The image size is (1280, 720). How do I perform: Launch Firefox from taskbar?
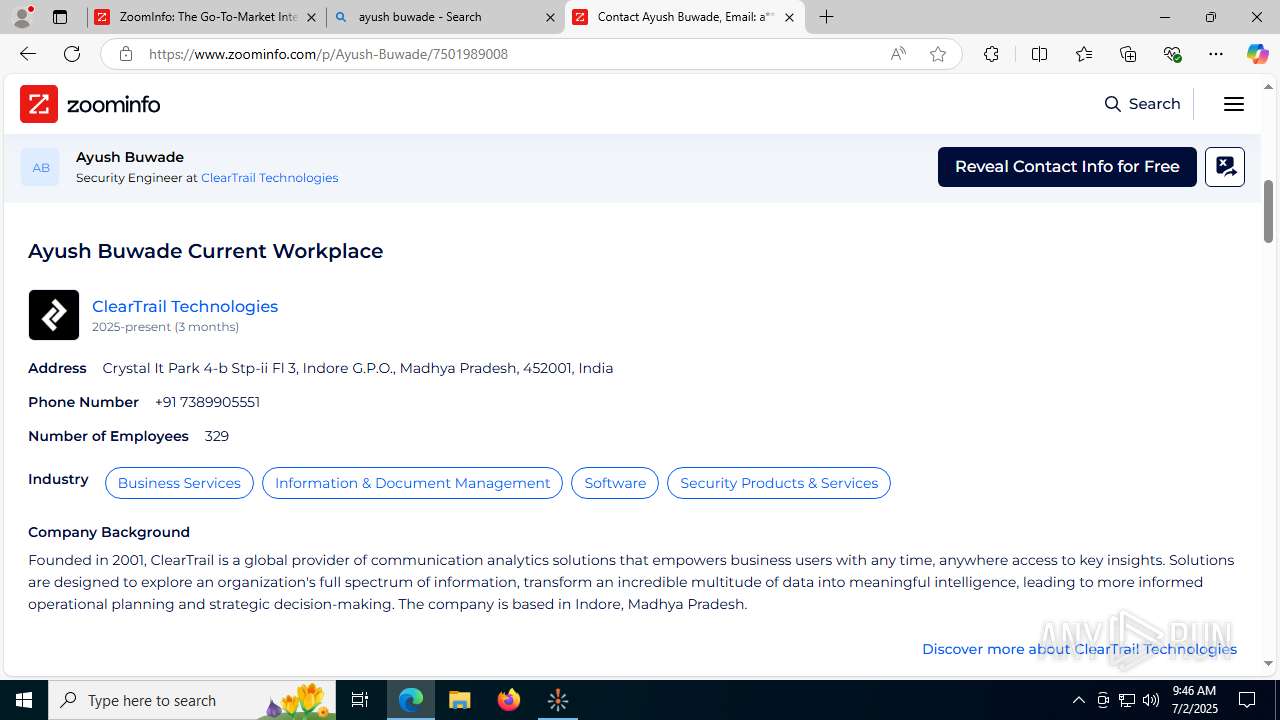tap(509, 700)
